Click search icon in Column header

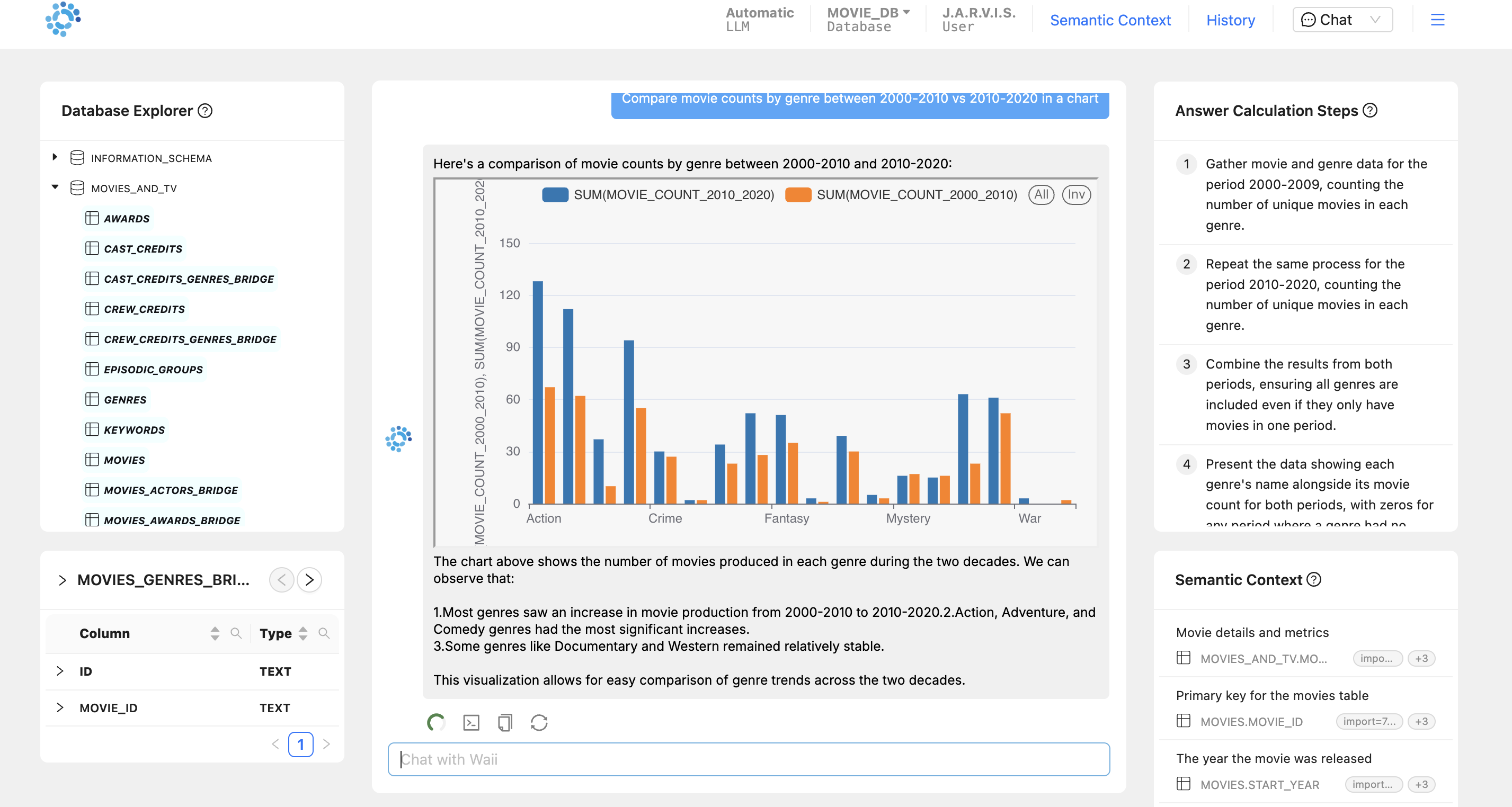[x=236, y=633]
